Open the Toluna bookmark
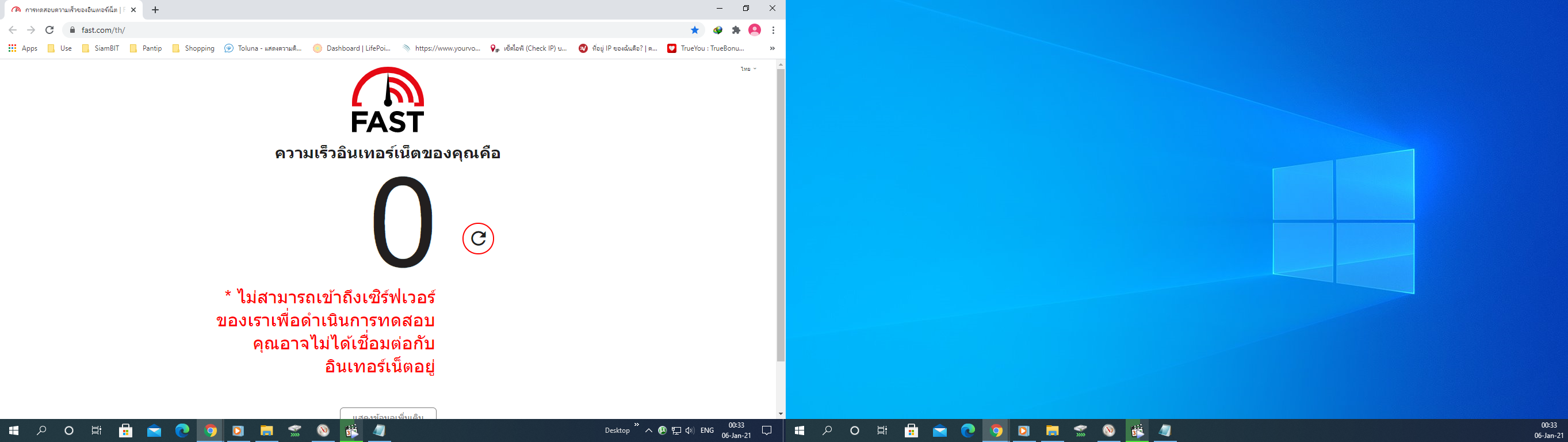The height and width of the screenshot is (442, 1568). click(263, 48)
